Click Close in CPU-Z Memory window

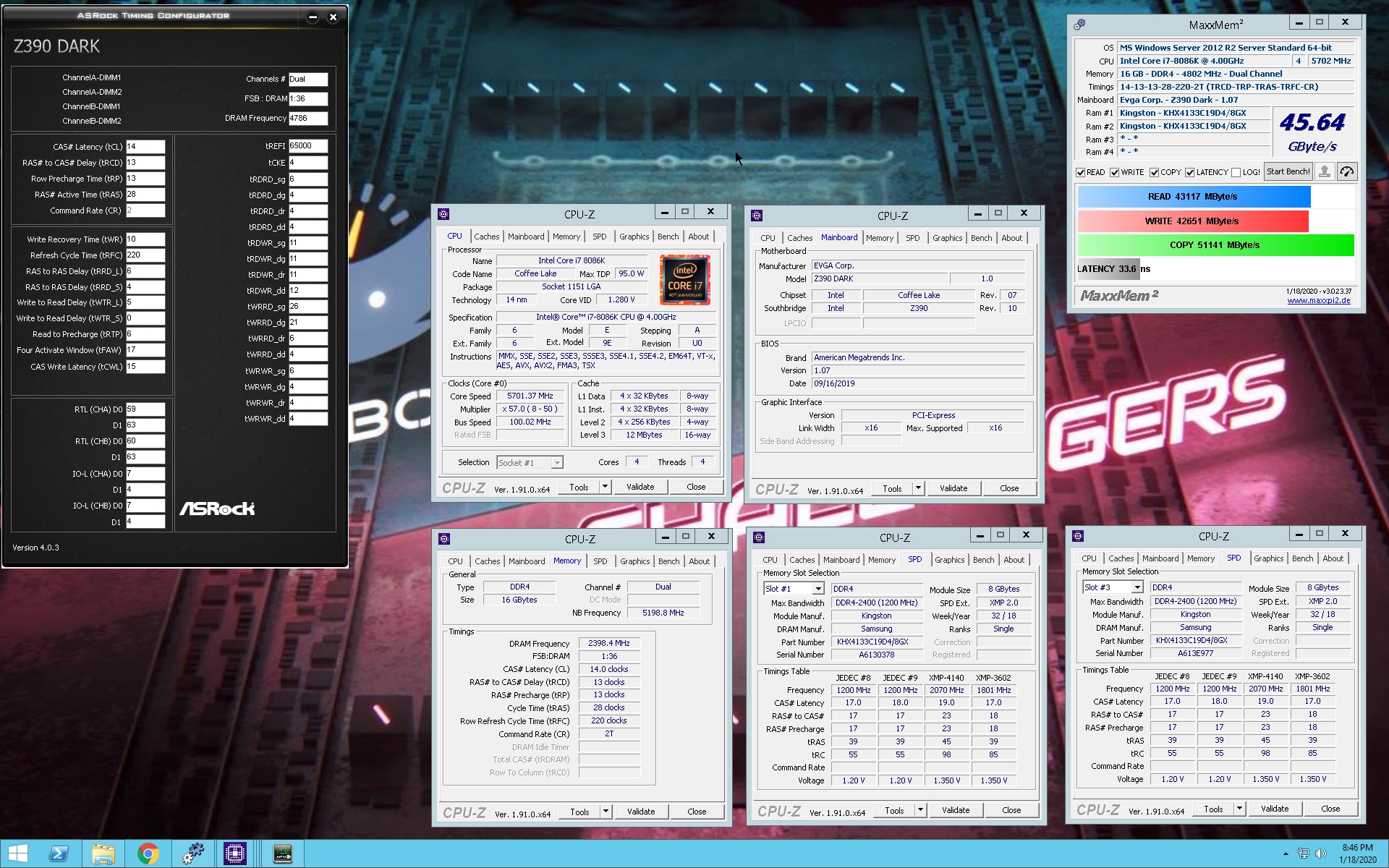[697, 812]
